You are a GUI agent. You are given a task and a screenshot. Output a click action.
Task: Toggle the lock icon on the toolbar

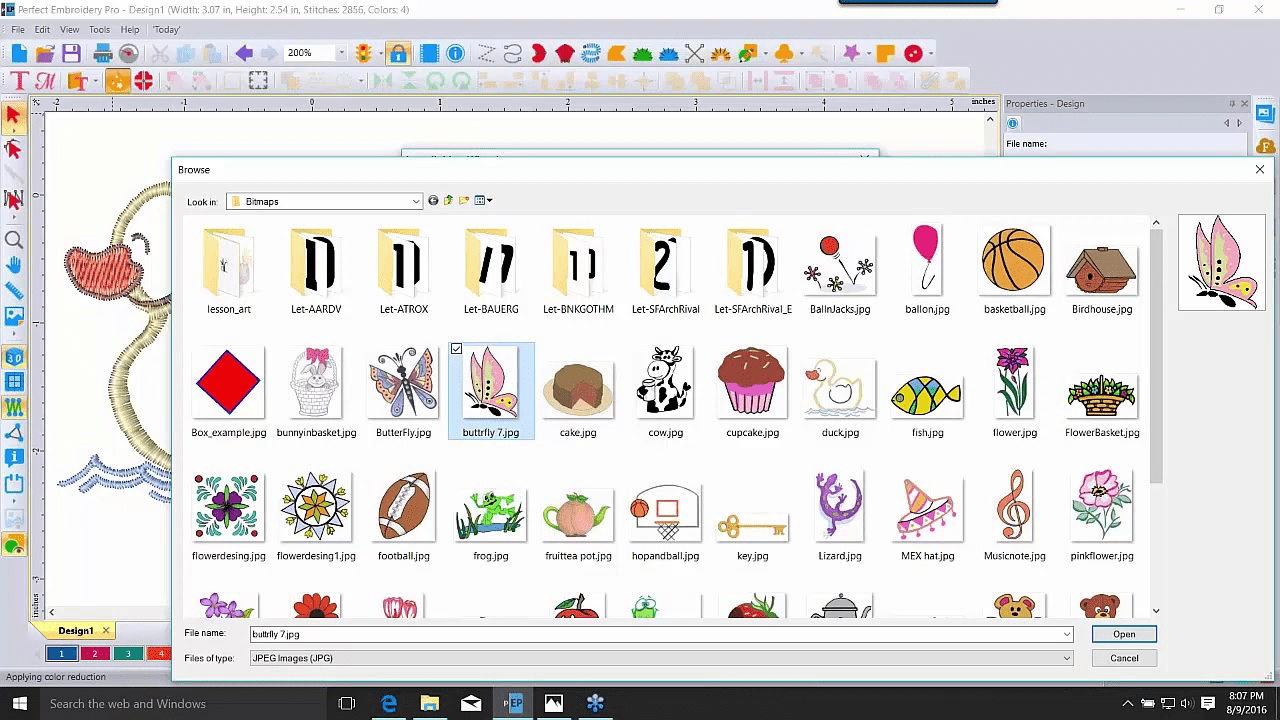(x=398, y=53)
